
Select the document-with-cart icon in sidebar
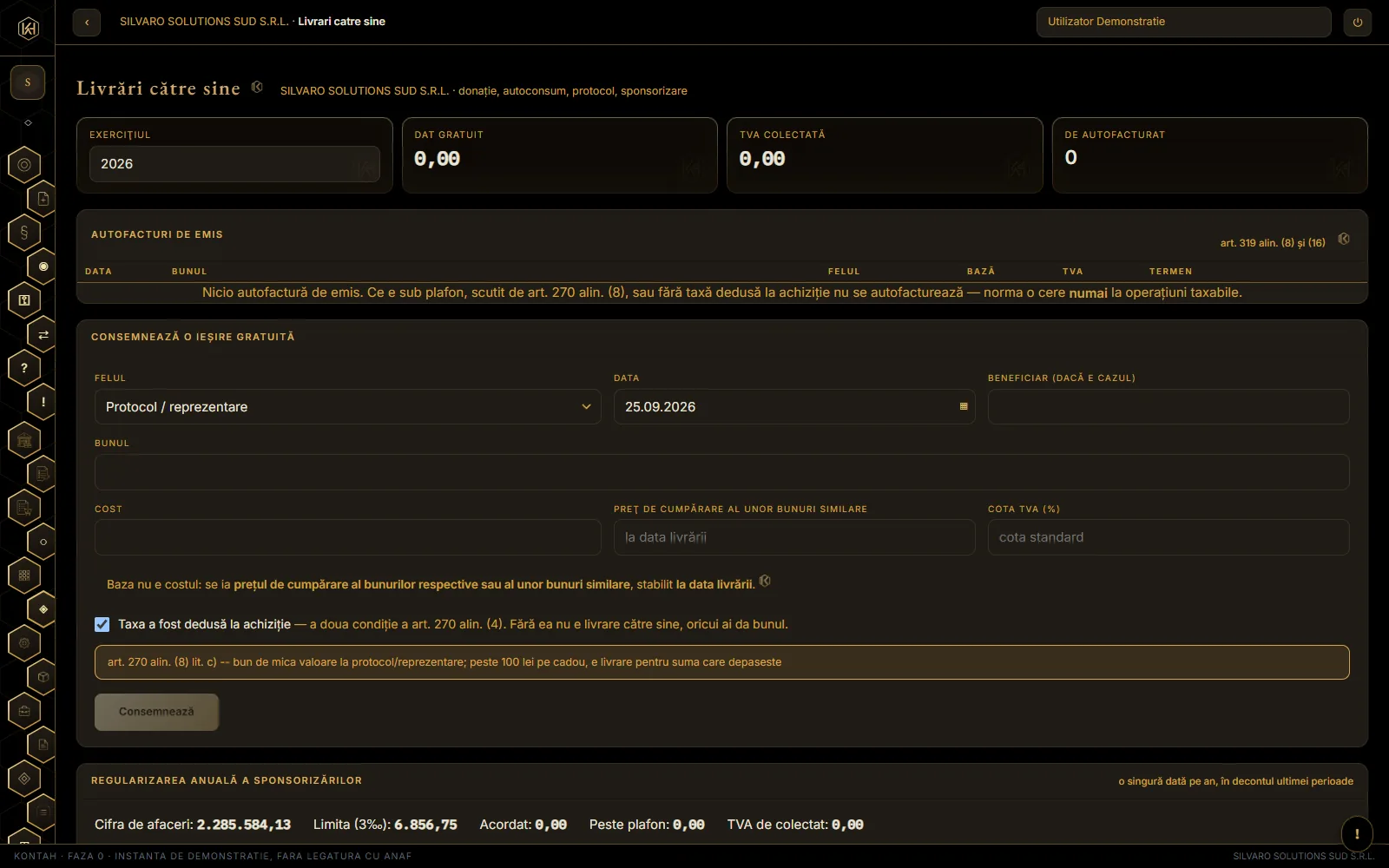pyautogui.click(x=24, y=508)
